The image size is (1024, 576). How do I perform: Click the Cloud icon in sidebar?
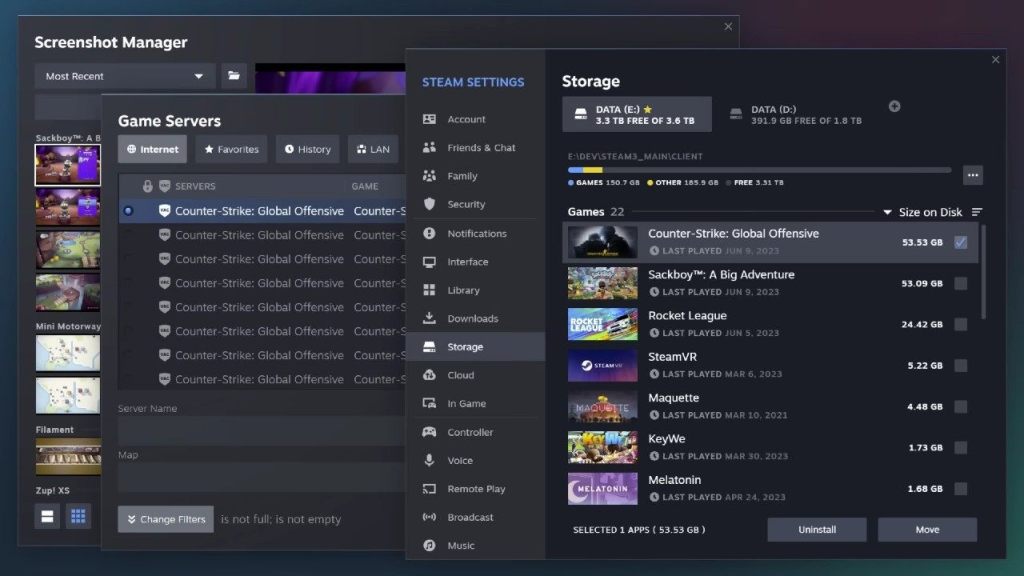tap(429, 375)
